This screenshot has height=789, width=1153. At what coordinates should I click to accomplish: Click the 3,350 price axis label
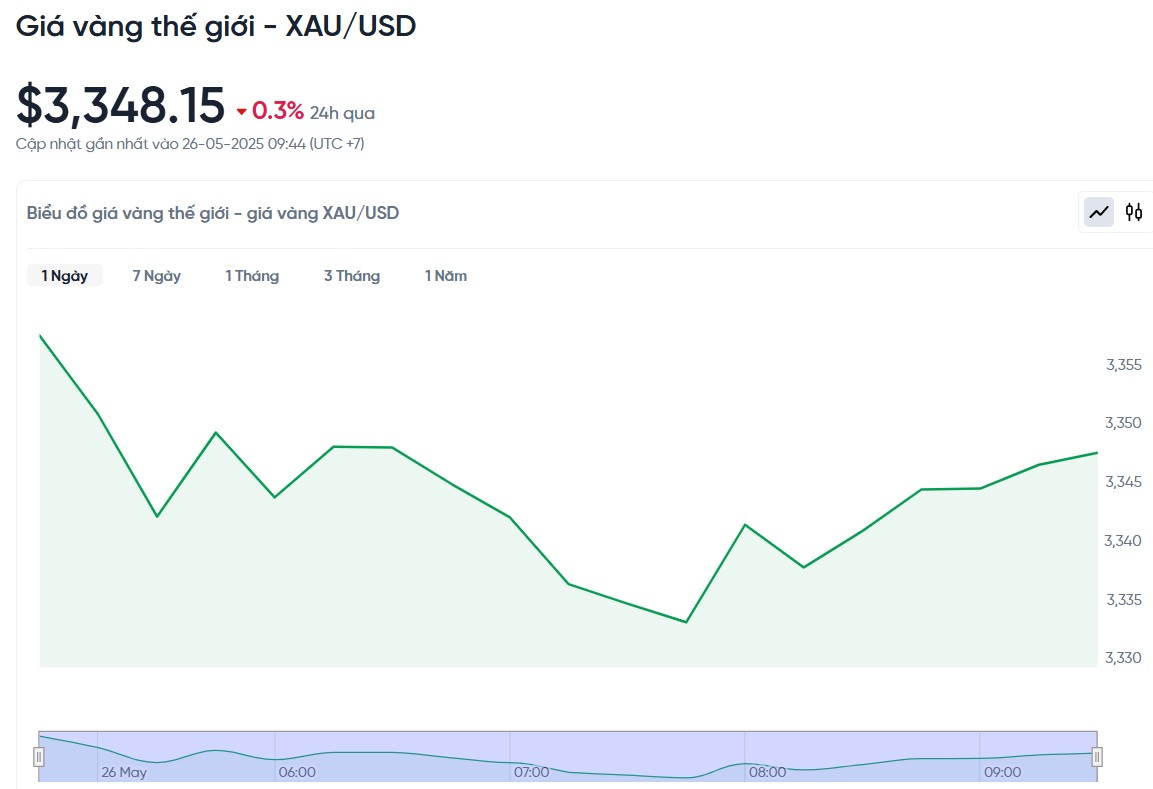coord(1124,423)
